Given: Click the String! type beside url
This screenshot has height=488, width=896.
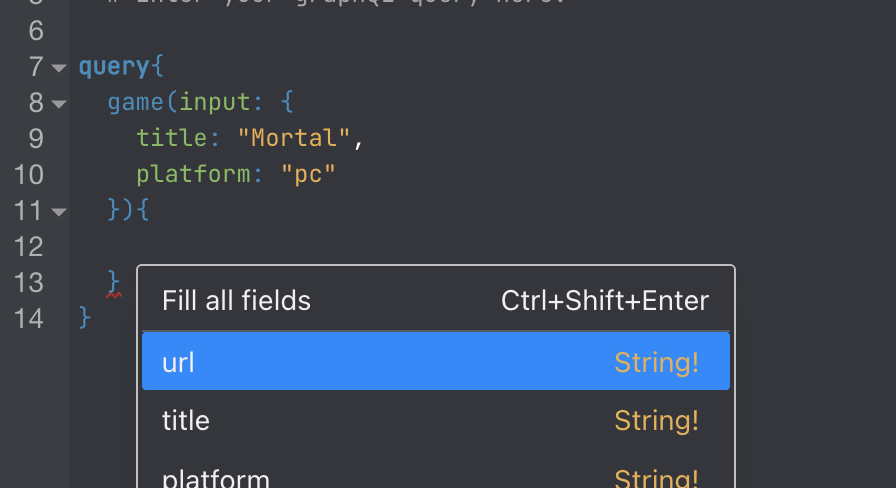Looking at the screenshot, I should [x=656, y=362].
